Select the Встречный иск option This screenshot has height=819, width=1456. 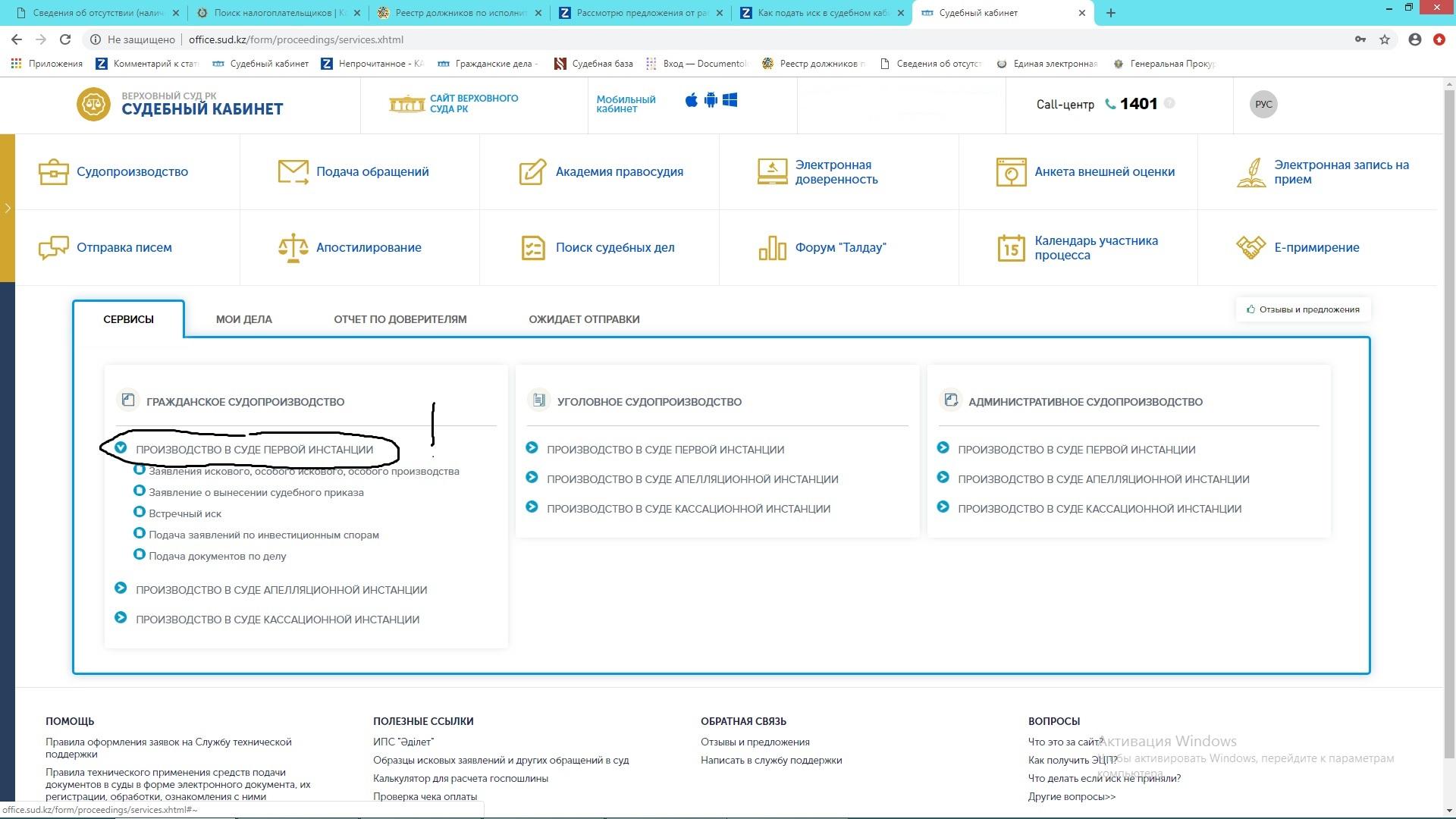click(185, 513)
